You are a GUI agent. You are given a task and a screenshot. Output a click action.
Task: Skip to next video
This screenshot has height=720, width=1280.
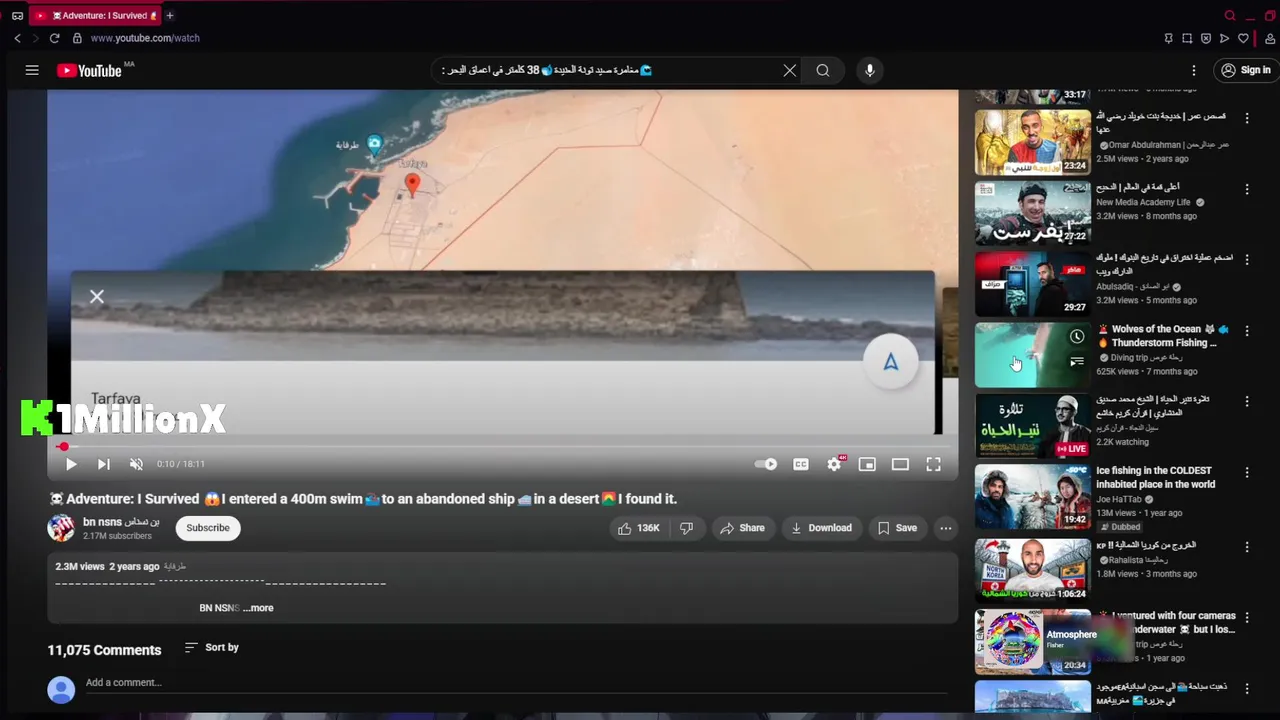[103, 464]
